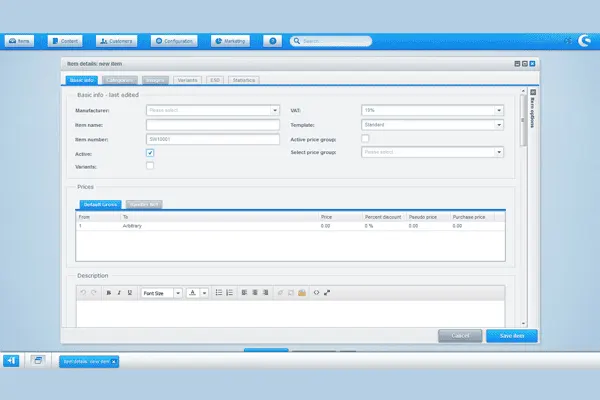Screen dimensions: 600x400
Task: Click the help question mark icon
Action: pos(271,41)
